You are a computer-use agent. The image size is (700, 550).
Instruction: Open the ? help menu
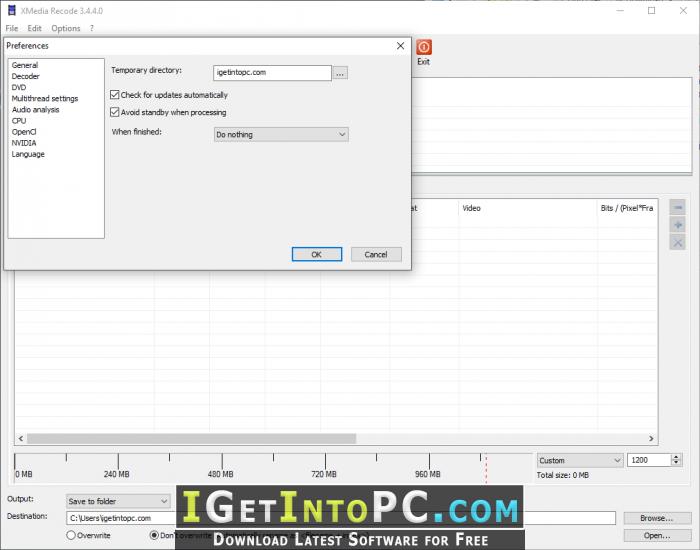point(92,28)
